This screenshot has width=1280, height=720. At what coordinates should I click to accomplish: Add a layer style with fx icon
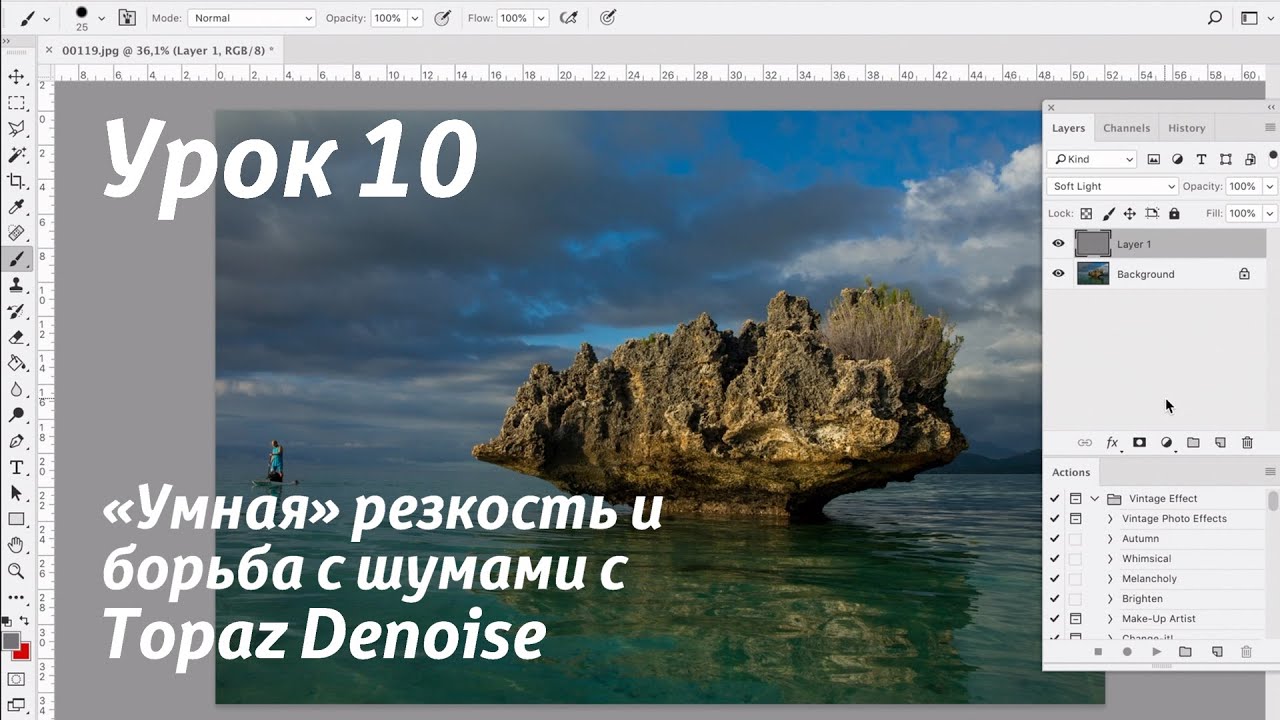coord(1112,442)
